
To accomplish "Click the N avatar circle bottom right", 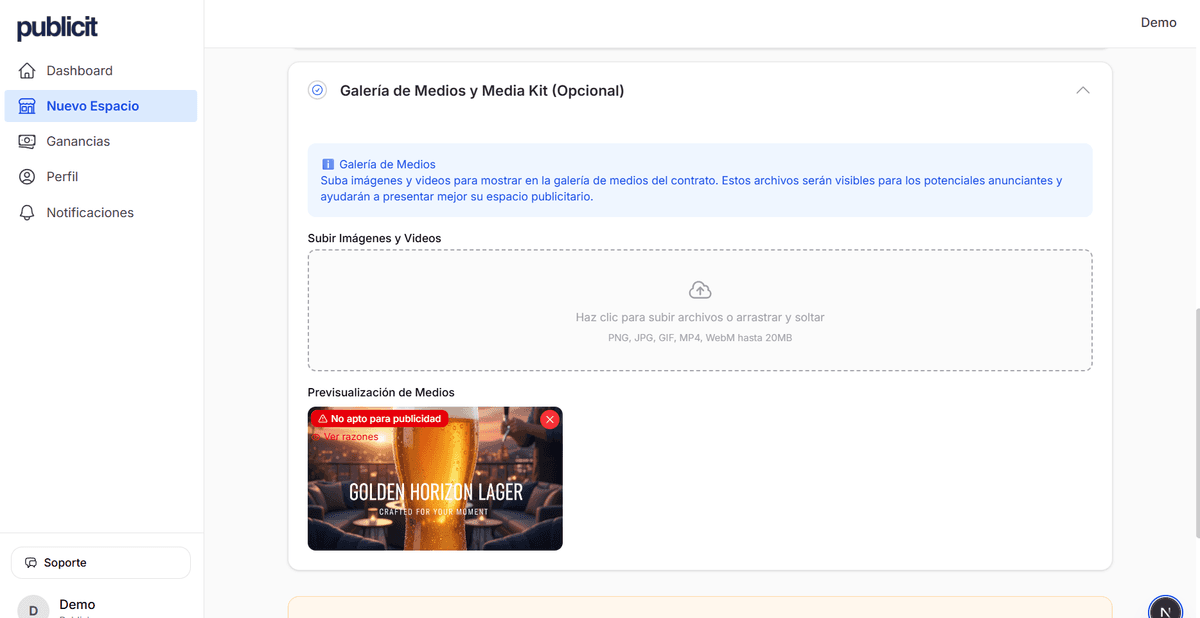I will coord(1165,609).
